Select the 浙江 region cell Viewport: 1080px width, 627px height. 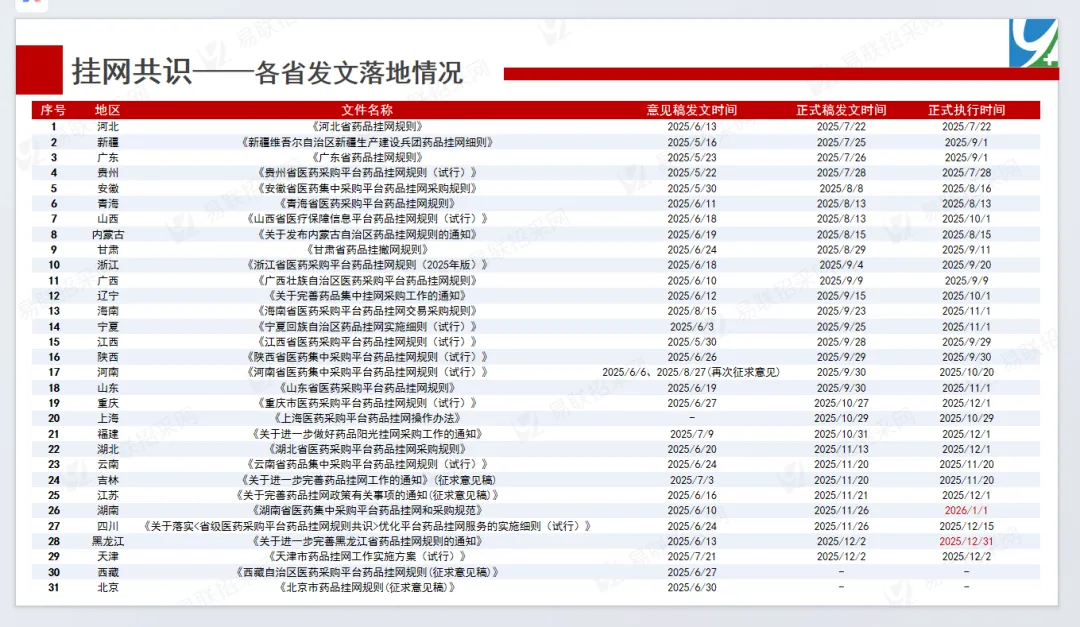tap(107, 265)
